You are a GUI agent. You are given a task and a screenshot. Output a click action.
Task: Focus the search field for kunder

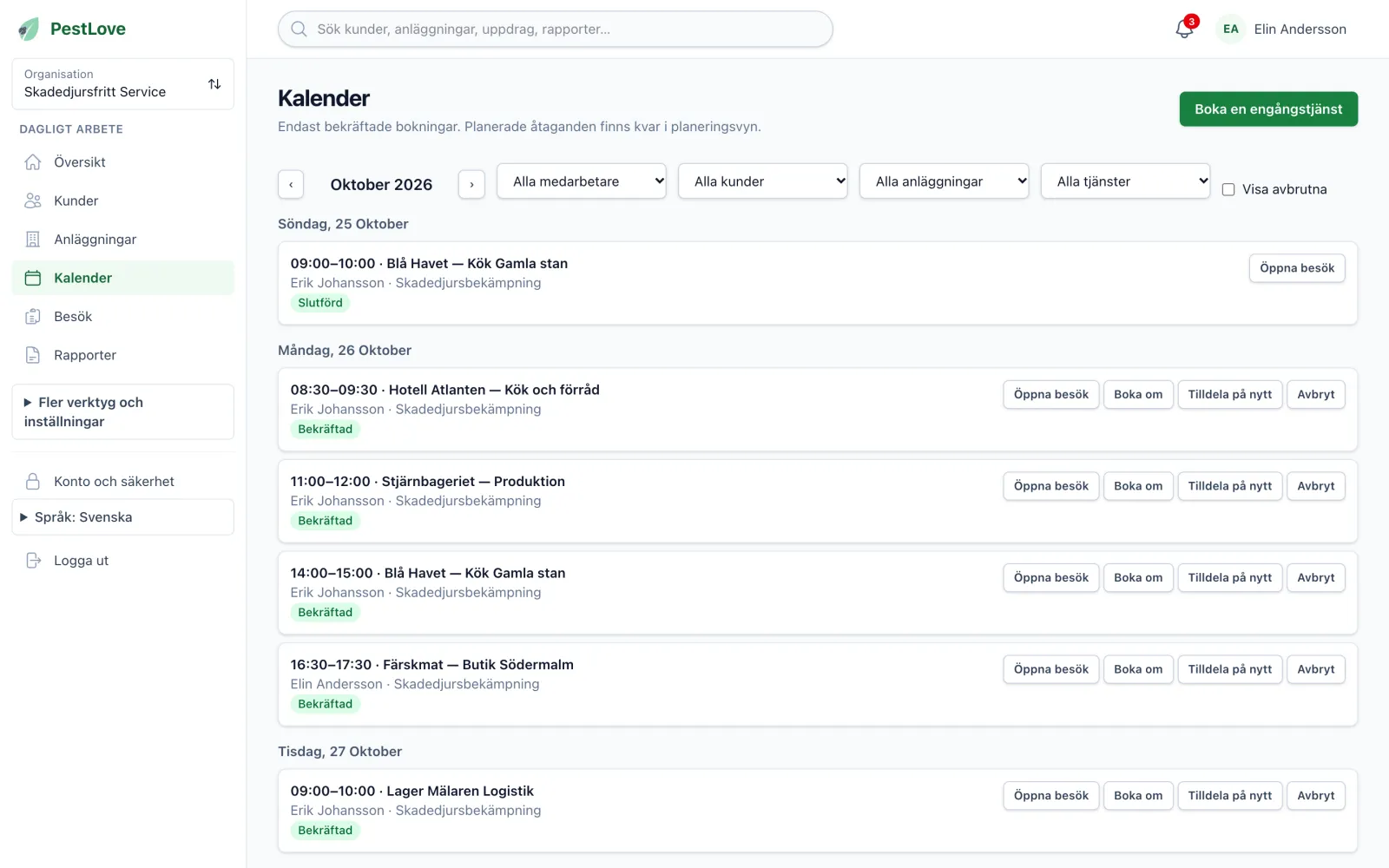(556, 29)
